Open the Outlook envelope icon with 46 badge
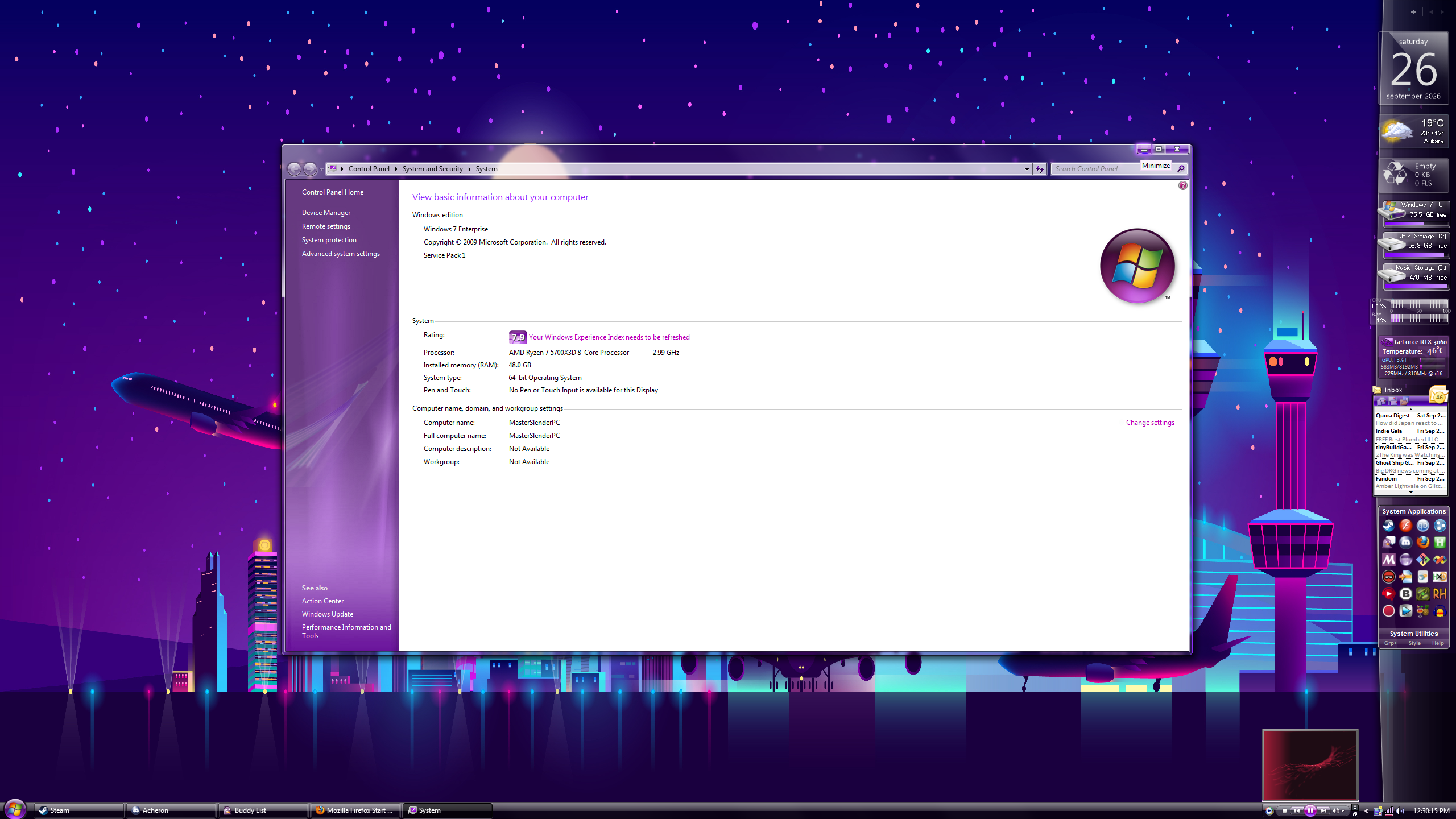 tap(1438, 395)
